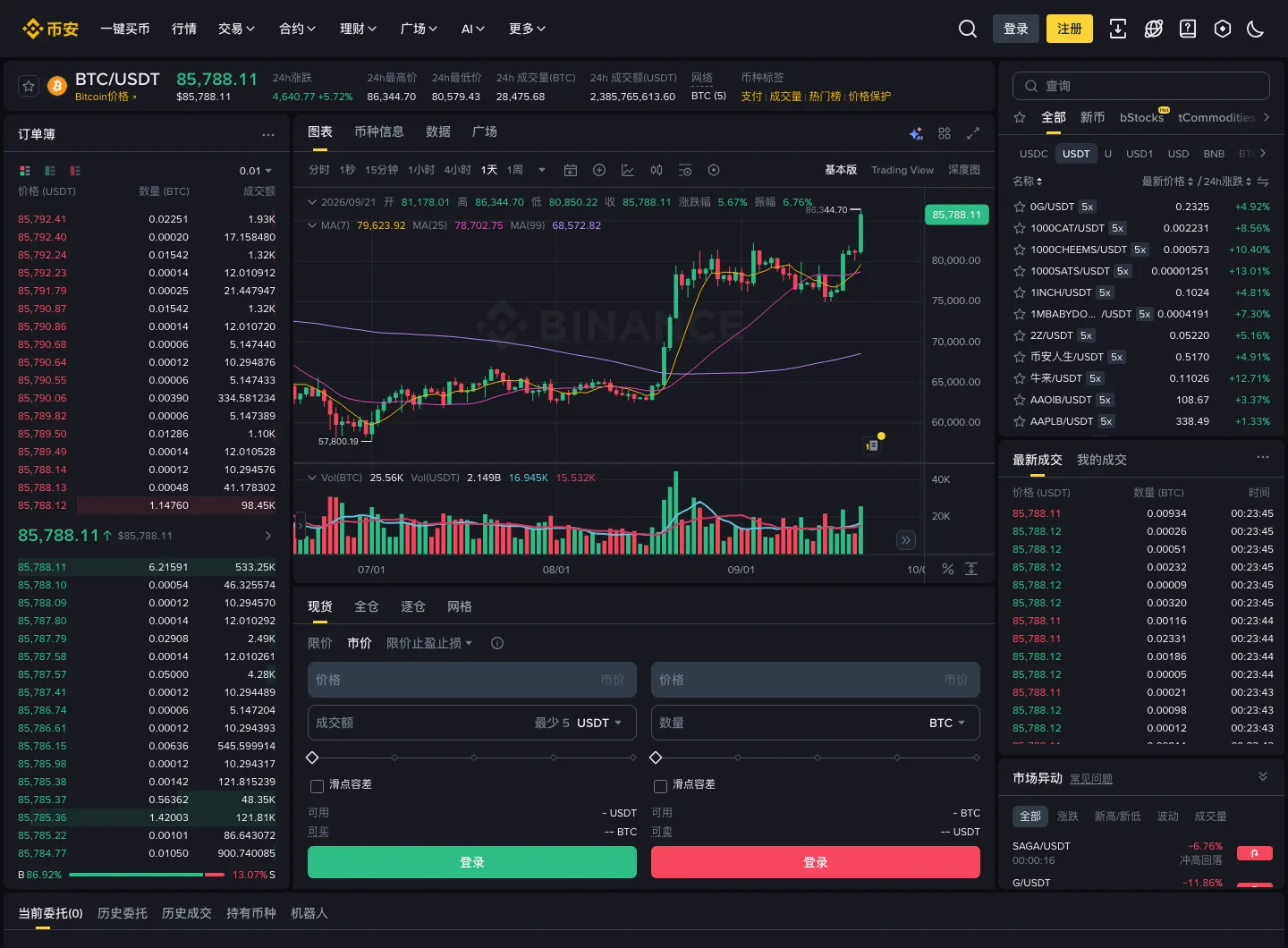Image resolution: width=1288 pixels, height=948 pixels.
Task: Switch to the 全仓 margin tab
Action: click(367, 606)
